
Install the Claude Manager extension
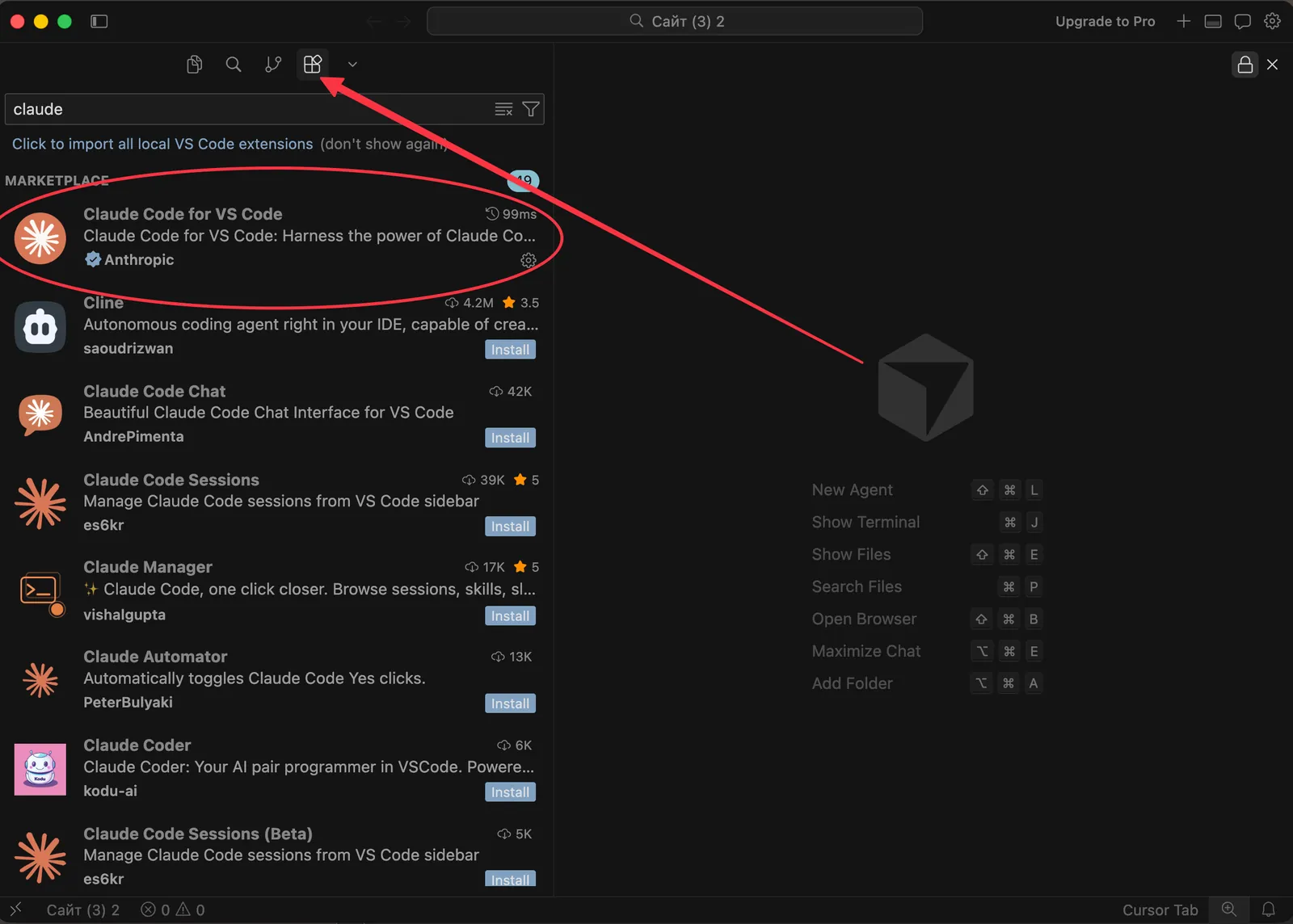(x=510, y=616)
